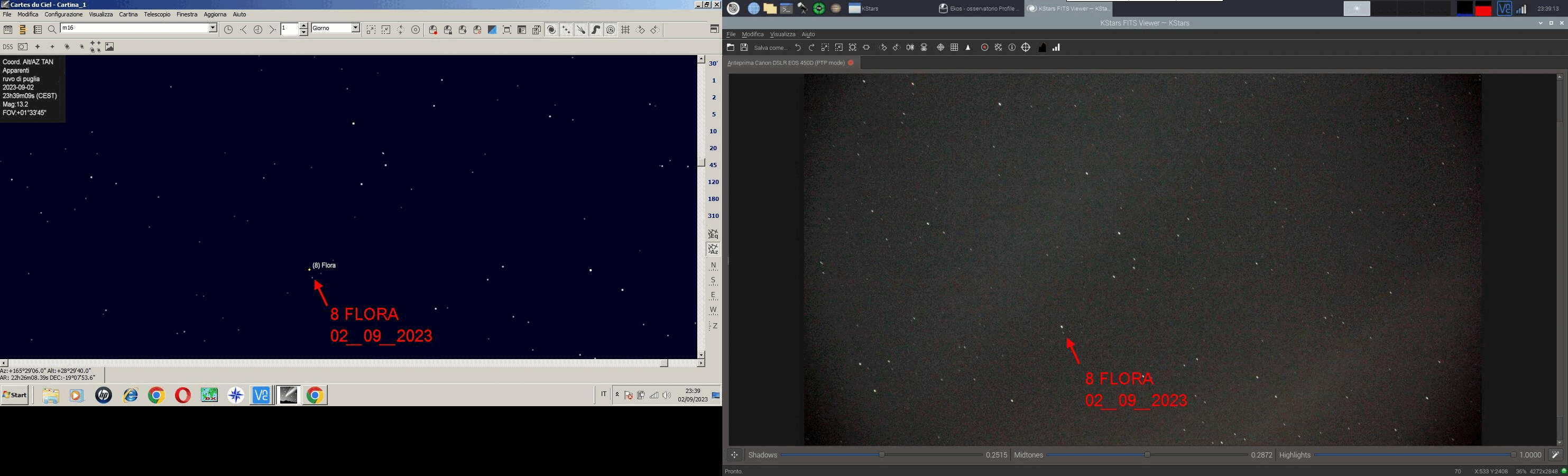Toggle the coordinate grid in Cartes du Ciel

point(626,29)
